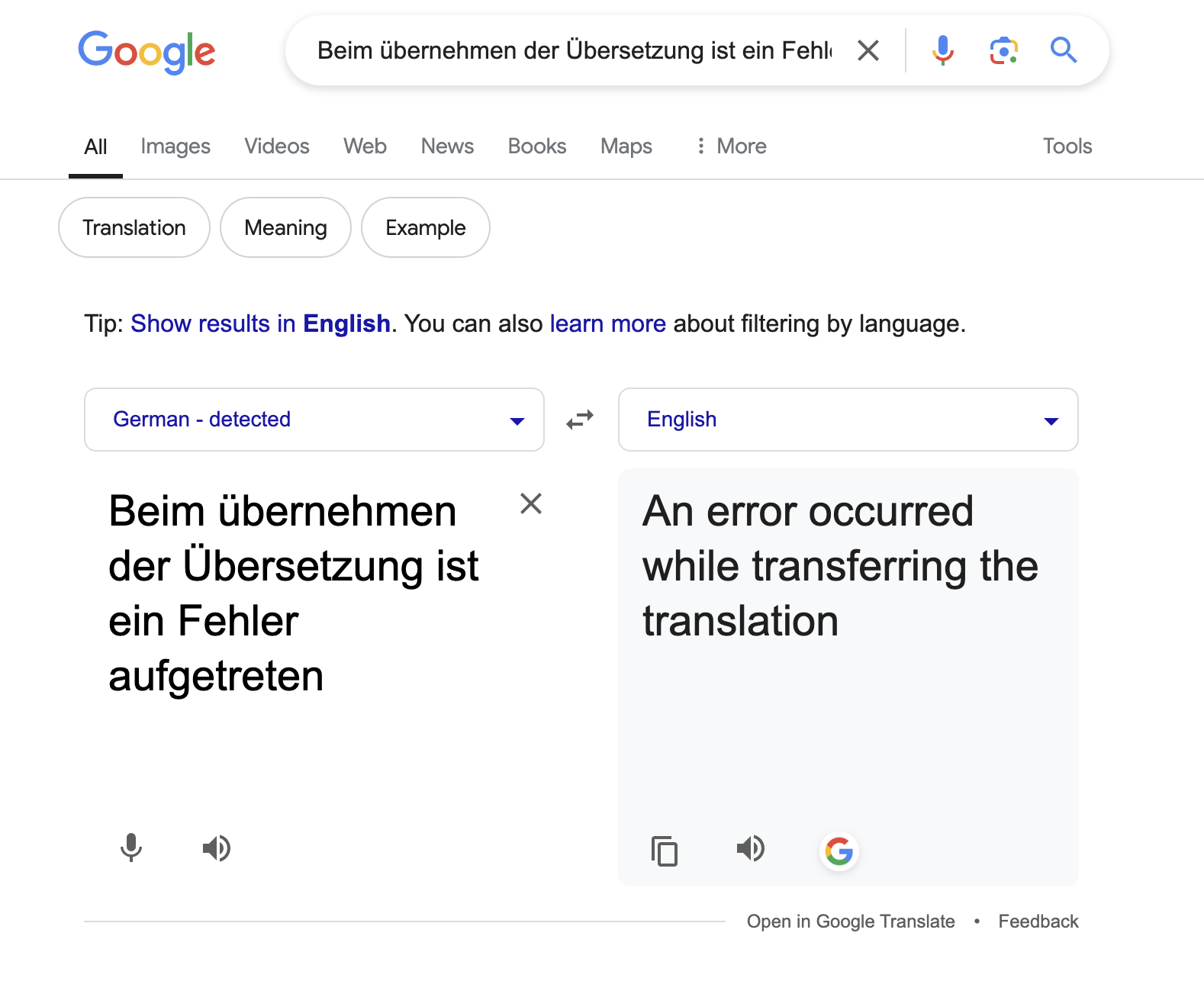Open Google Lens image search
This screenshot has width=1204, height=981.
coord(1003,50)
